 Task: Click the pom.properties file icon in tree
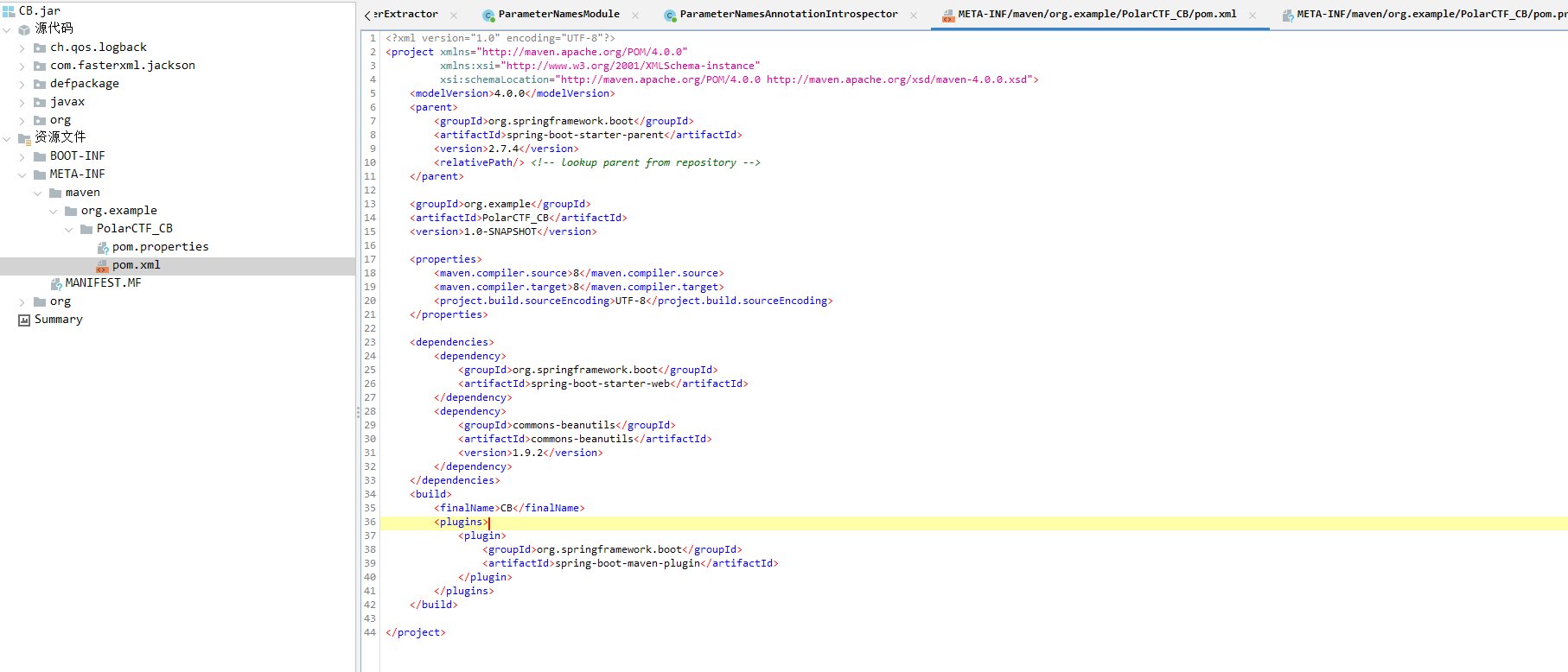pyautogui.click(x=103, y=248)
